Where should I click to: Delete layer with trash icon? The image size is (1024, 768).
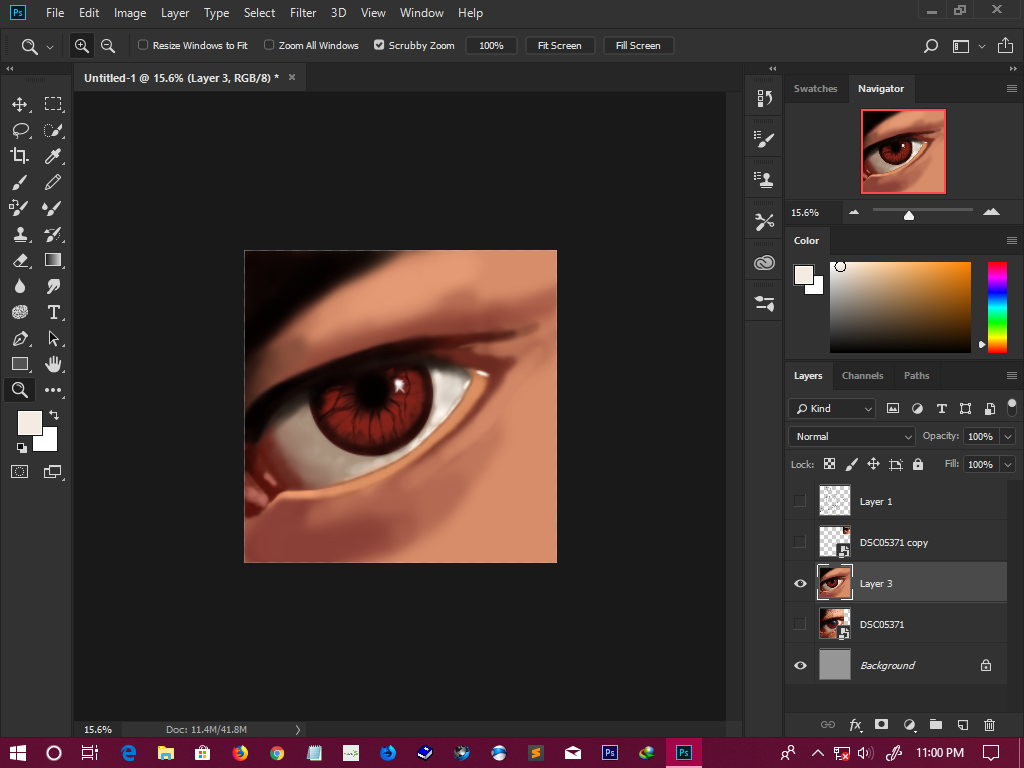[989, 724]
